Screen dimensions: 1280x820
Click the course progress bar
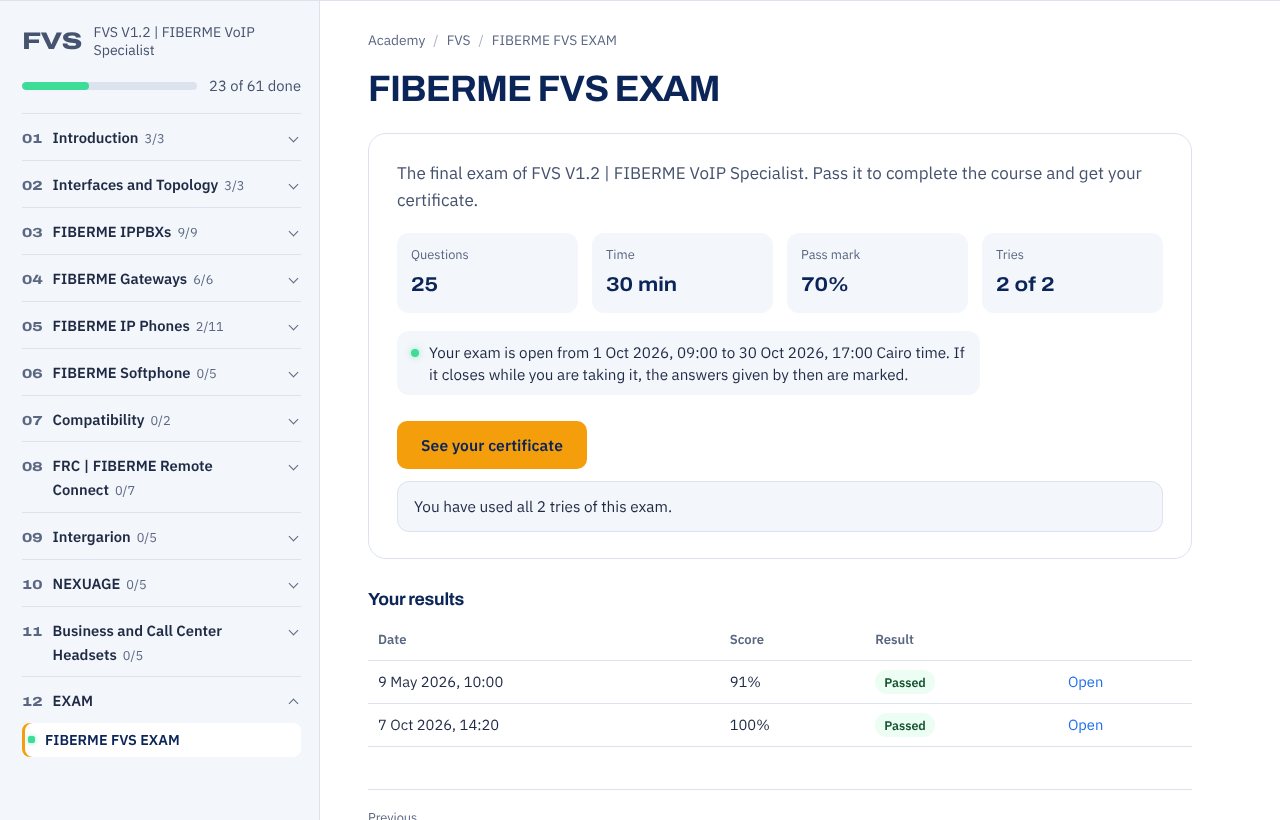[109, 86]
